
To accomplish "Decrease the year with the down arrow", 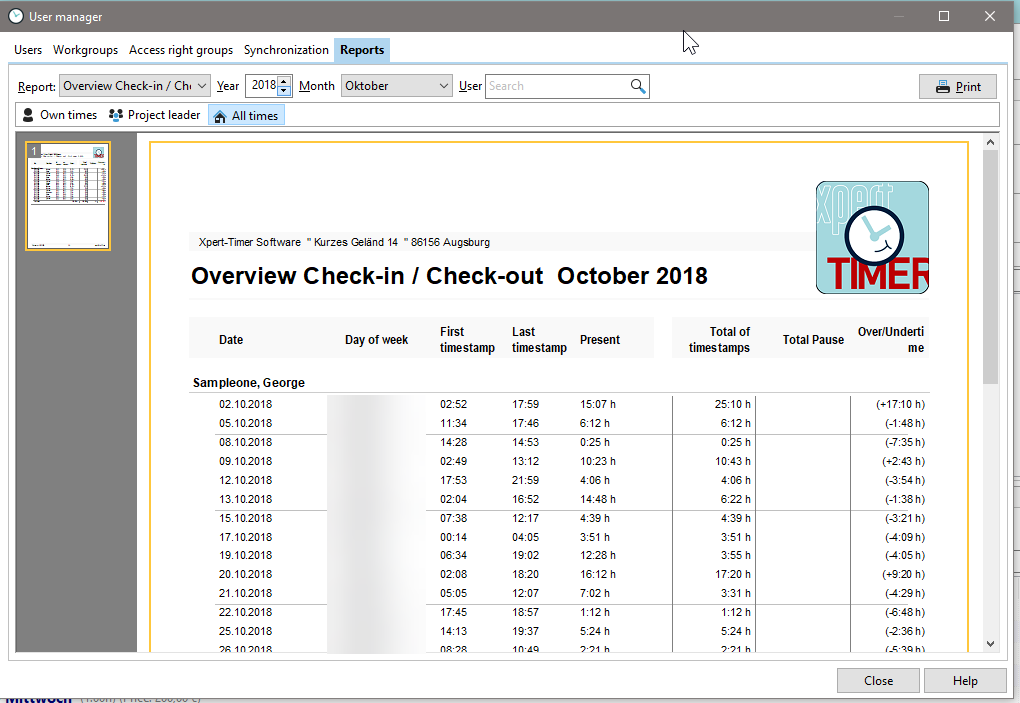I will coord(284,91).
